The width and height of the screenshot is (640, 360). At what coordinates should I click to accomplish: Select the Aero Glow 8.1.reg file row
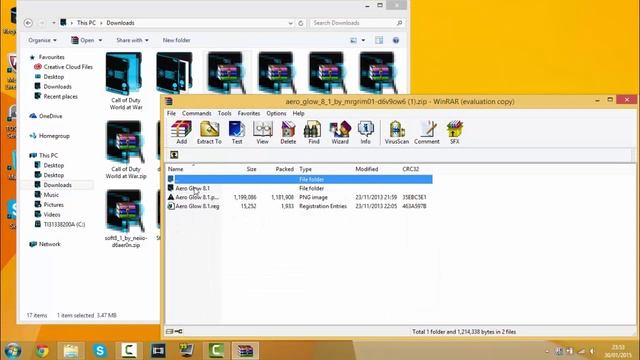point(300,206)
